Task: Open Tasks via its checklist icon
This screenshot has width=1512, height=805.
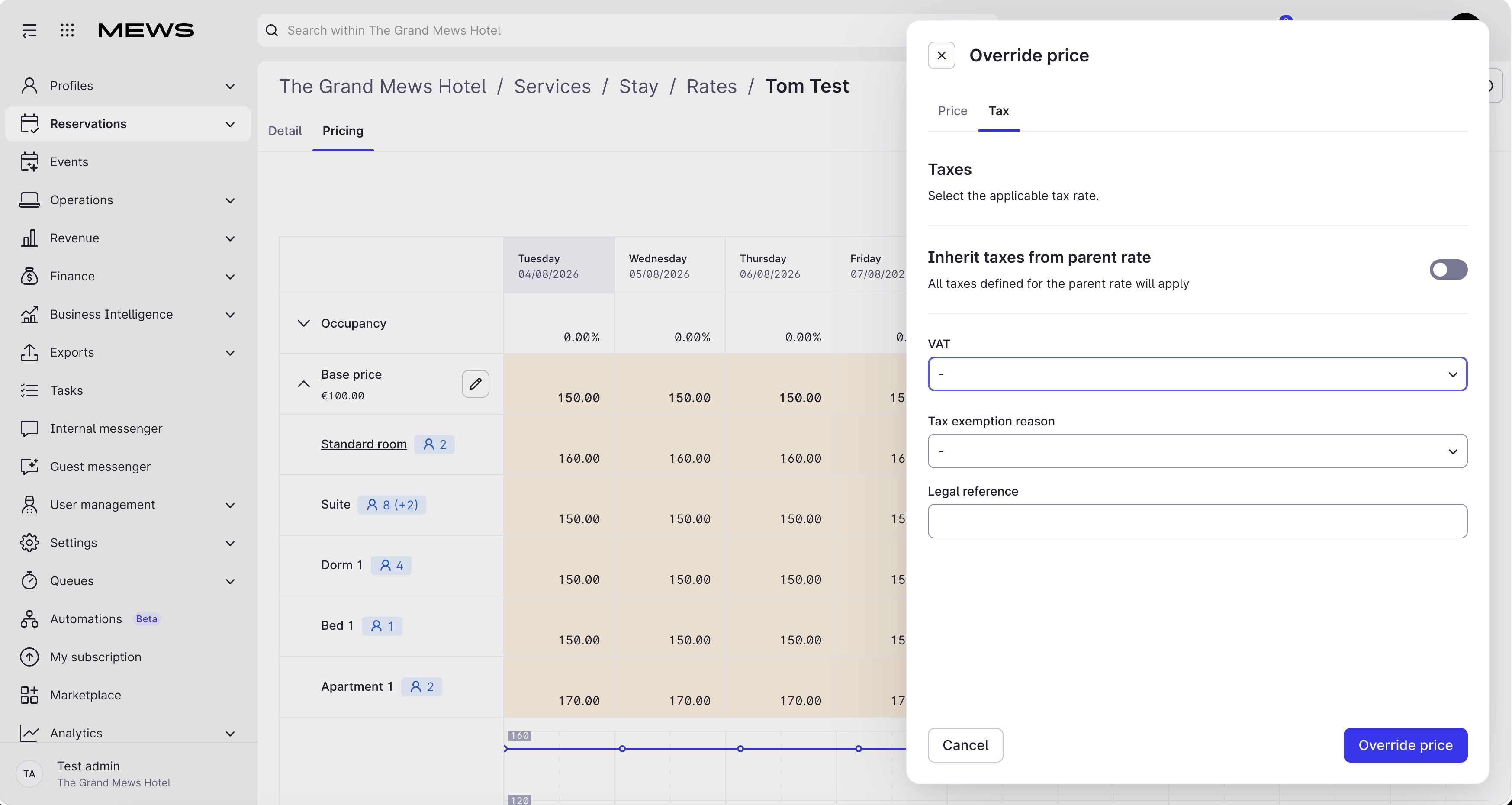Action: 29,390
